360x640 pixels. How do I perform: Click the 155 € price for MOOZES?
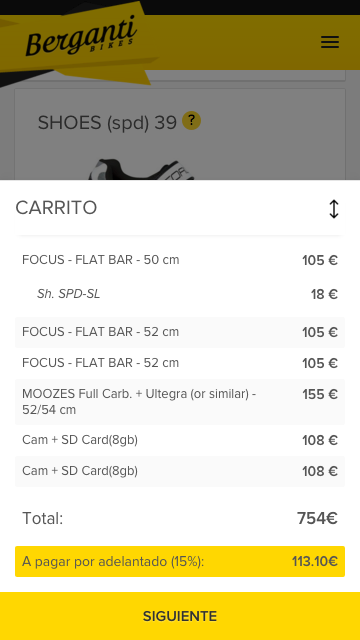[x=320, y=395]
